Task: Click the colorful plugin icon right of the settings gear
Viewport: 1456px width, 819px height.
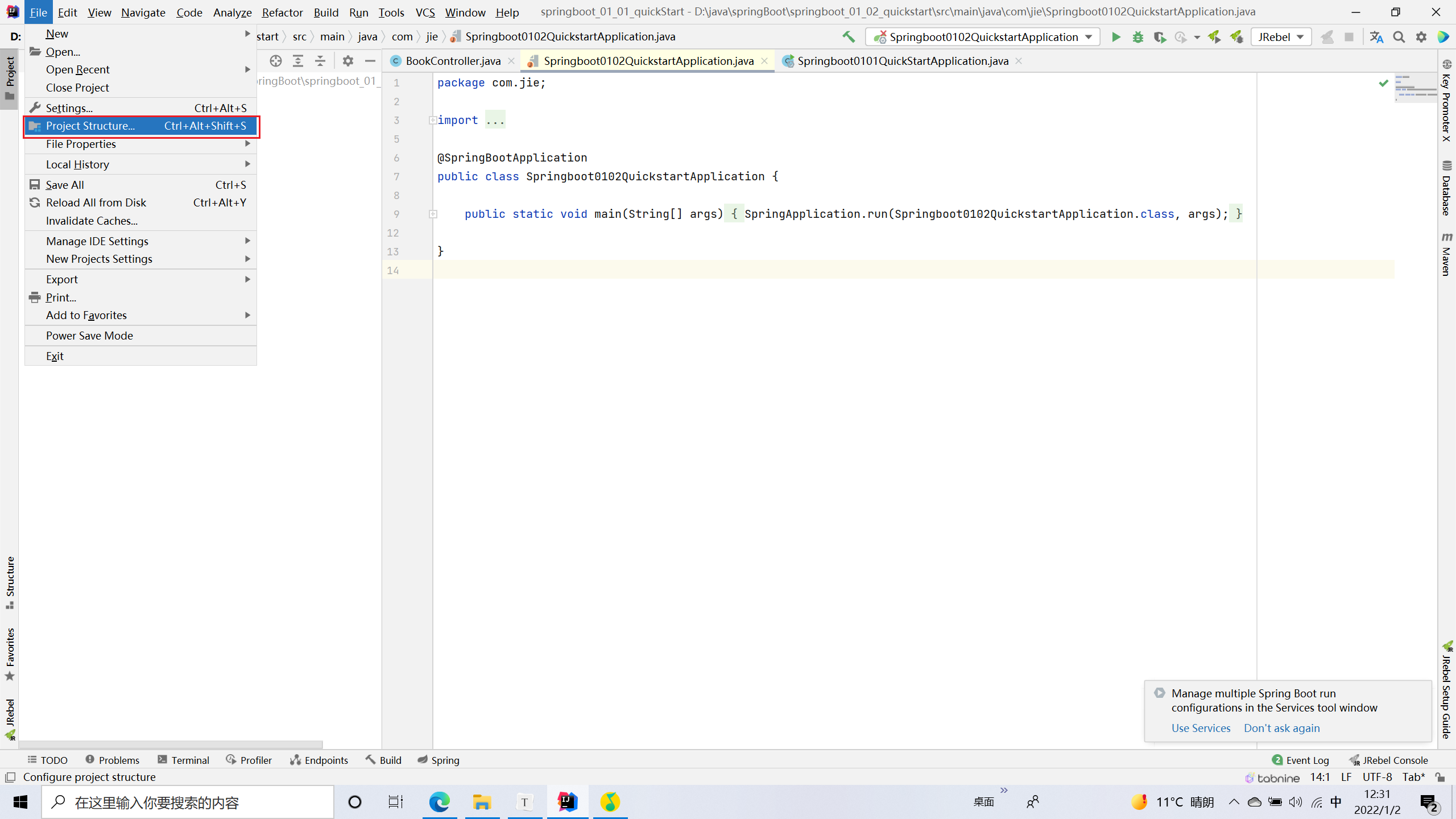Action: [1443, 37]
